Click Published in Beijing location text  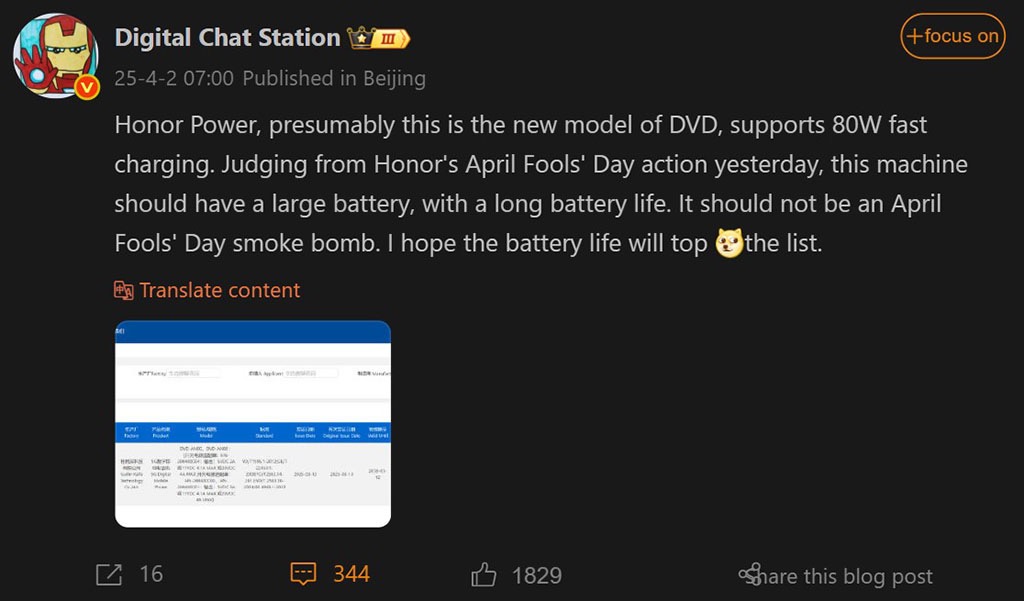334,78
